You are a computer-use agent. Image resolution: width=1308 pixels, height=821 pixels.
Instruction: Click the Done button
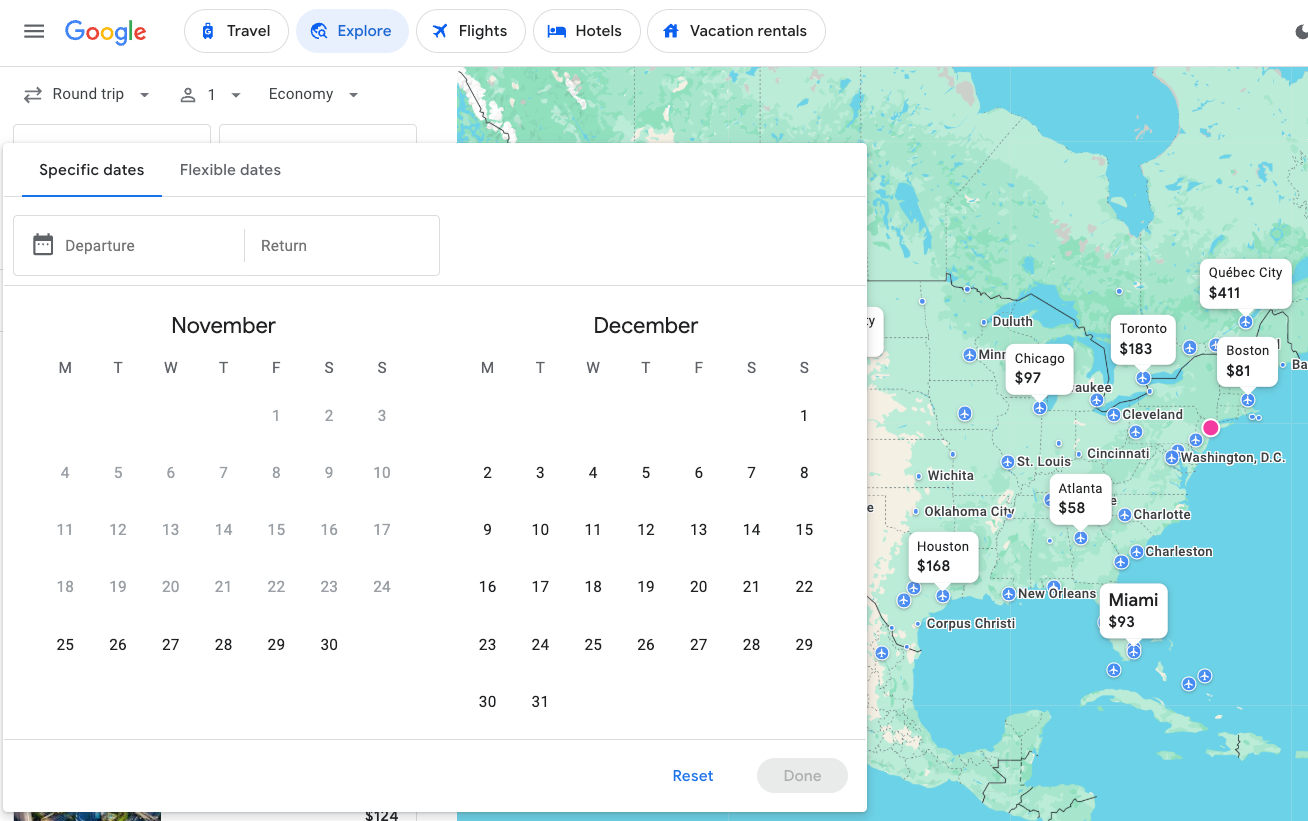(x=802, y=776)
